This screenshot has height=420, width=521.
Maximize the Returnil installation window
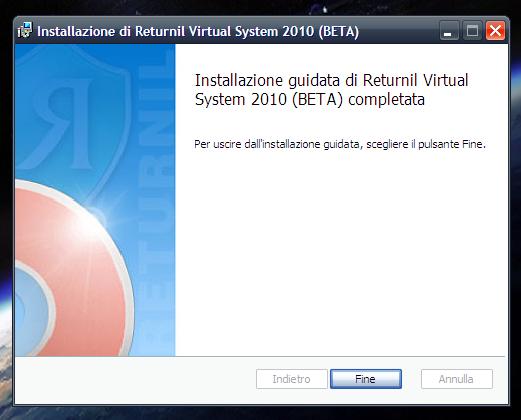pyautogui.click(x=472, y=31)
